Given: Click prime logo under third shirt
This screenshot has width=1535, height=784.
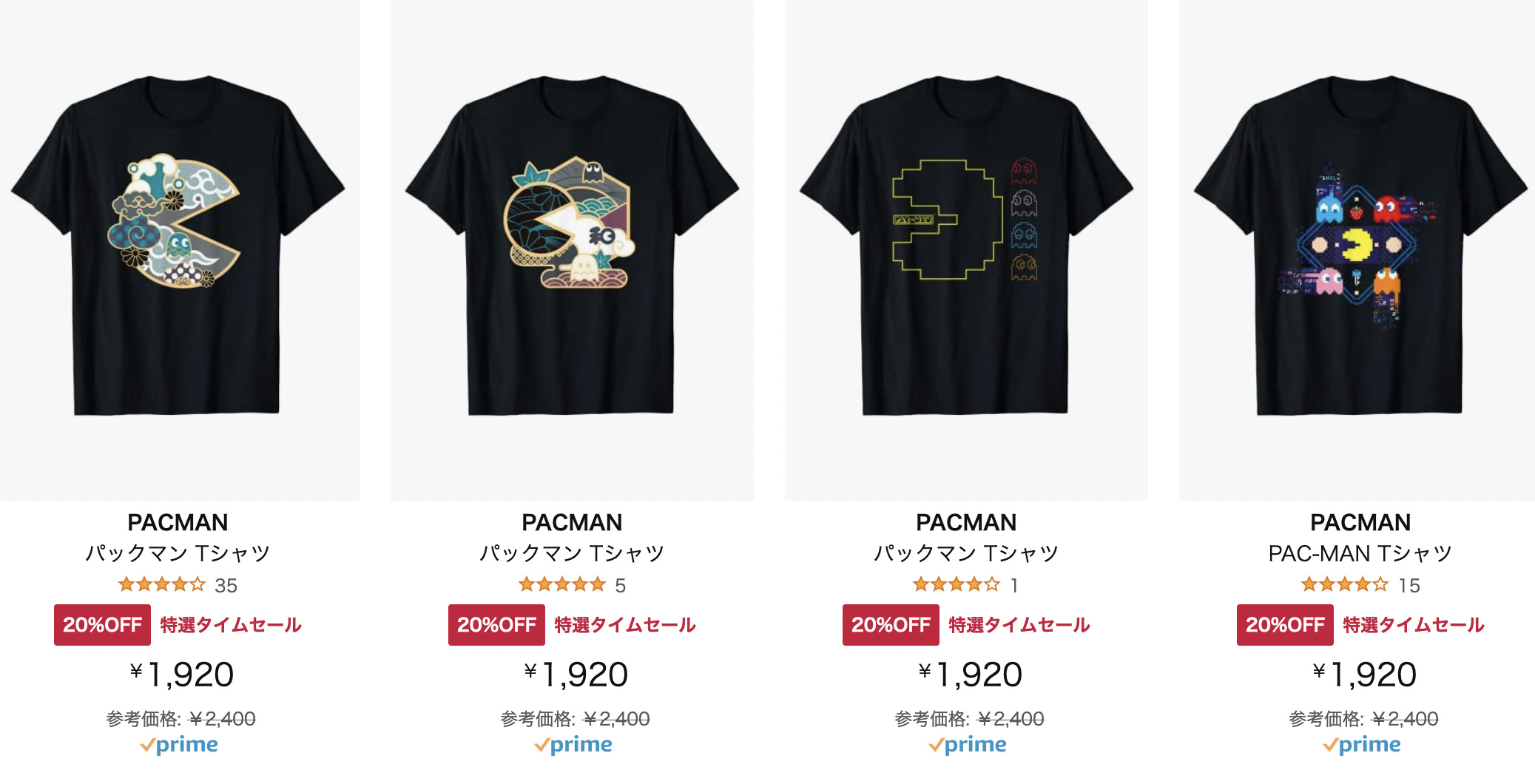Looking at the screenshot, I should [967, 745].
